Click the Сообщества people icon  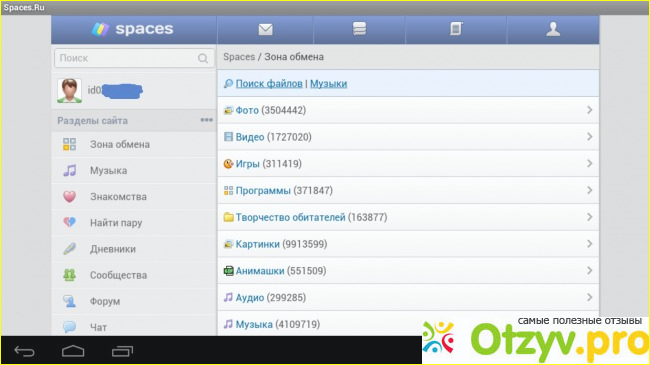[69, 275]
